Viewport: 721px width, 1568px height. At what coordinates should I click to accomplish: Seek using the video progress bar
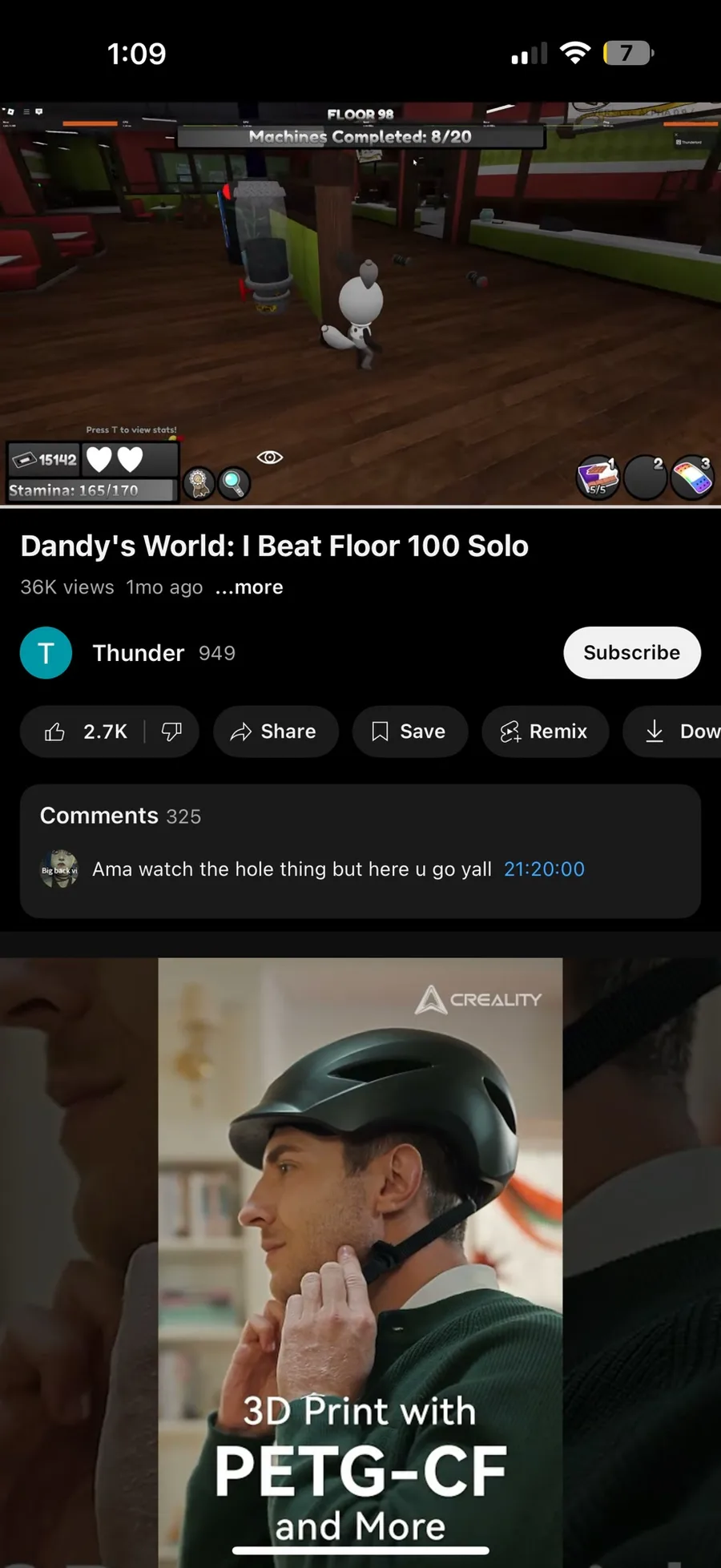[x=360, y=506]
